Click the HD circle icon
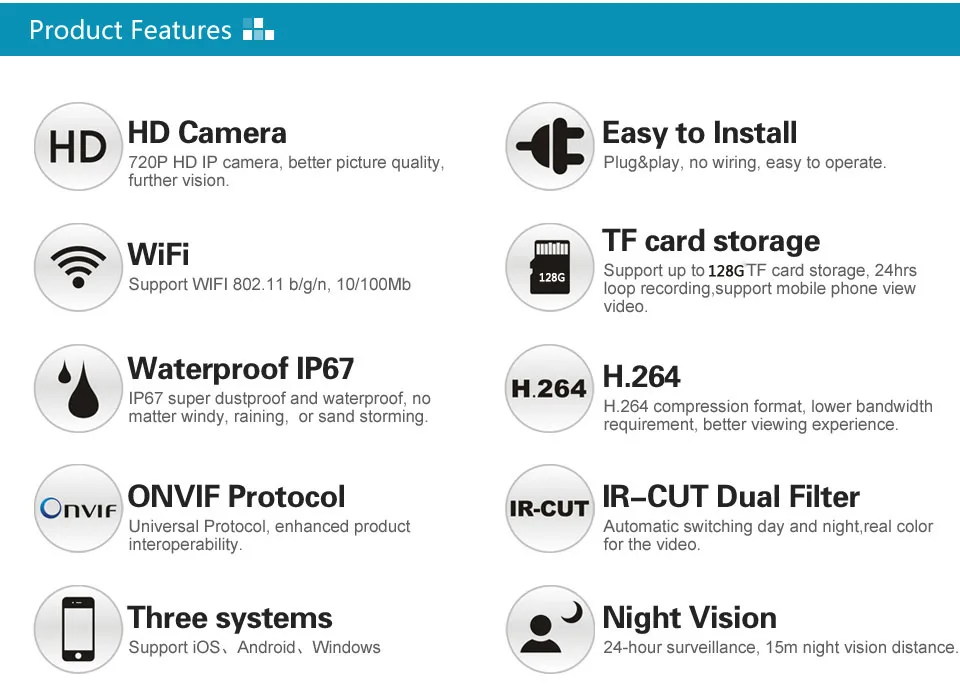Viewport: 960px width, 686px height. (x=78, y=146)
